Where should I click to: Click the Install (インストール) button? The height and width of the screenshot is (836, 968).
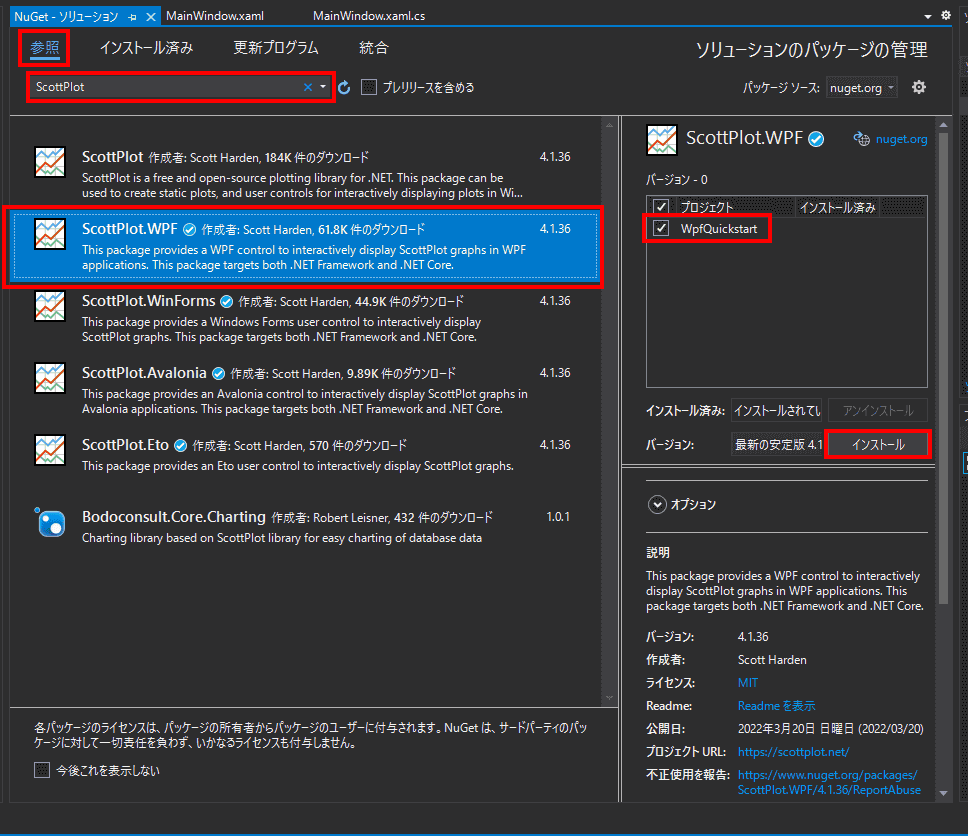[878, 445]
